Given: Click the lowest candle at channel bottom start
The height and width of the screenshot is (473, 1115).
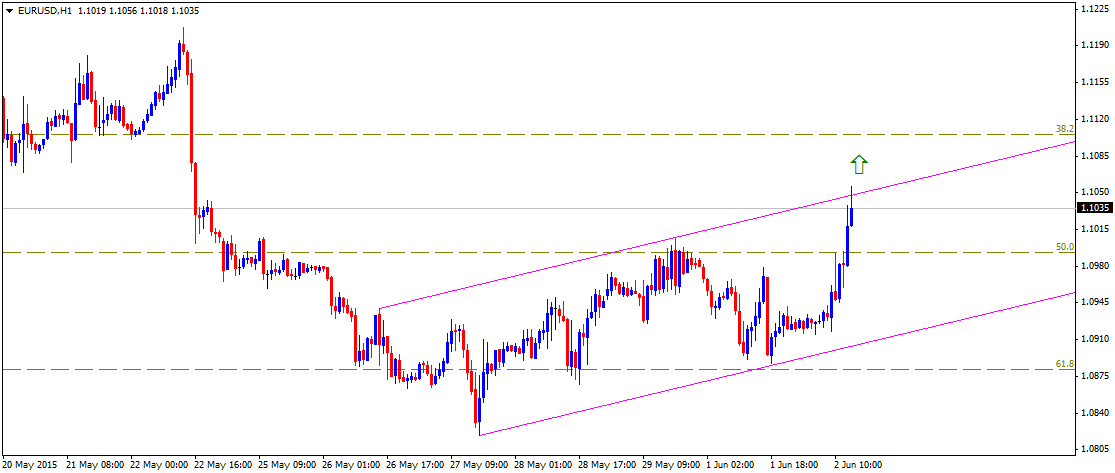Looking at the screenshot, I should pos(478,410).
